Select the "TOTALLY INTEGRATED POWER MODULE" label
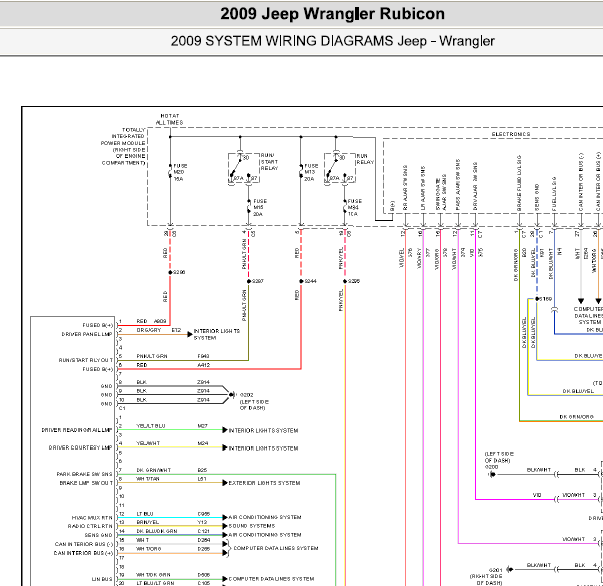This screenshot has height=586, width=603. click(x=123, y=146)
